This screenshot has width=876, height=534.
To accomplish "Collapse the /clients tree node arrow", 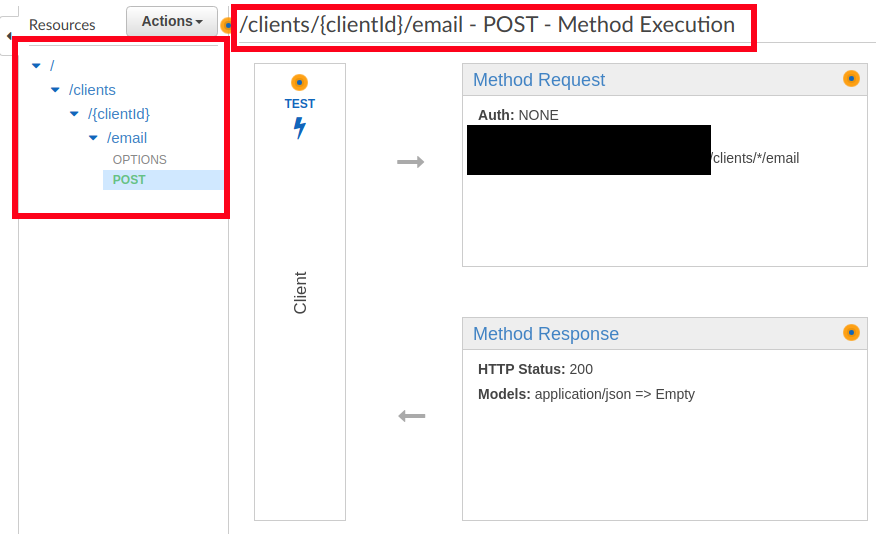I will click(55, 90).
